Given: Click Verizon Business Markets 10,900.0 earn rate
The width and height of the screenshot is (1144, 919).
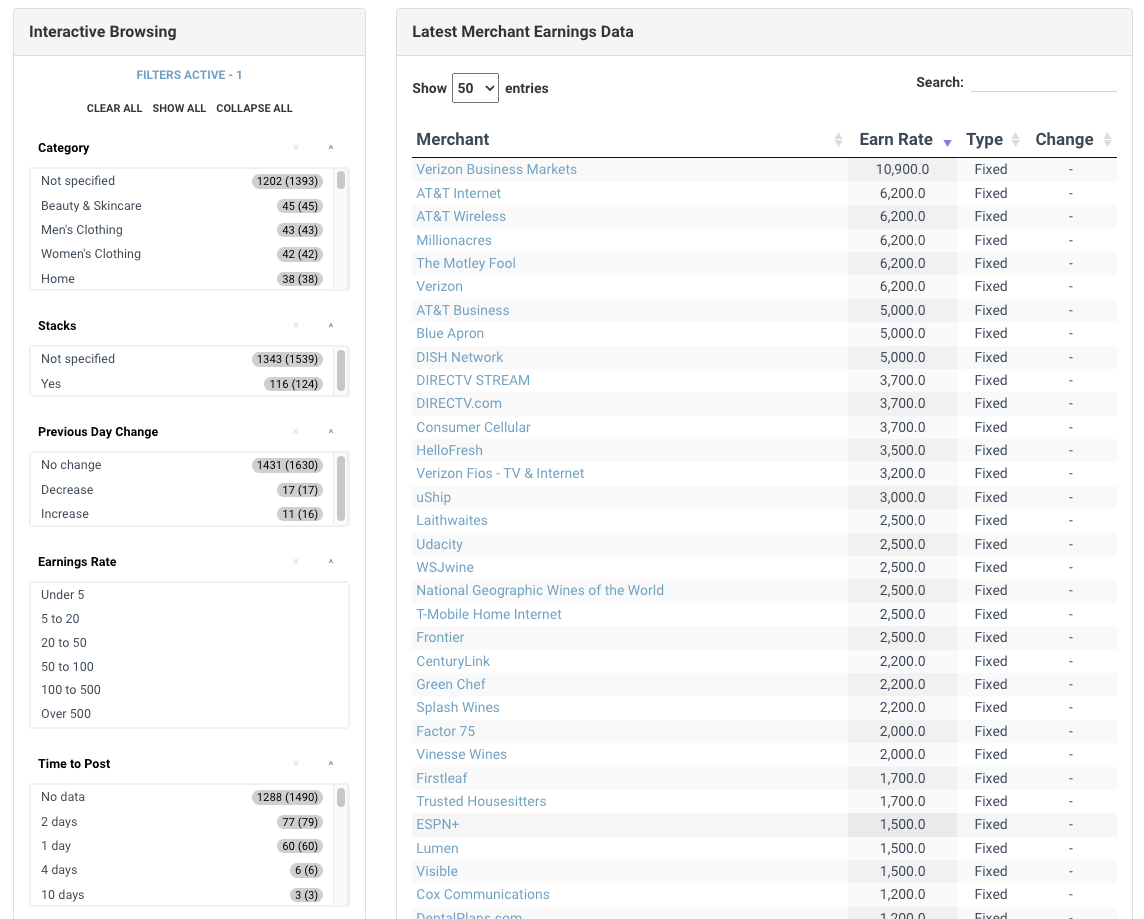Looking at the screenshot, I should coord(903,169).
